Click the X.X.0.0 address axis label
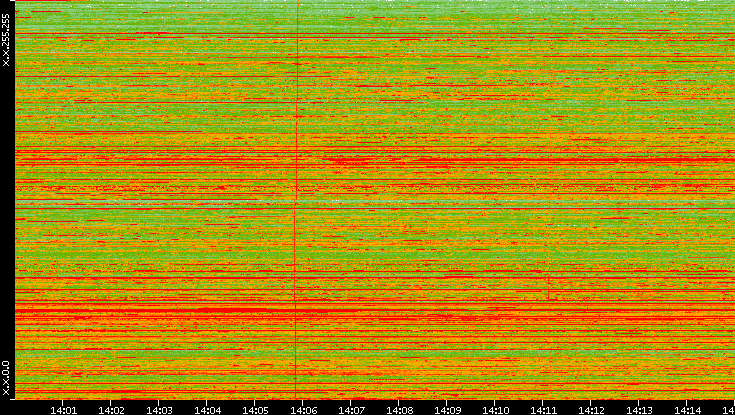735x415 pixels. [x=6, y=378]
